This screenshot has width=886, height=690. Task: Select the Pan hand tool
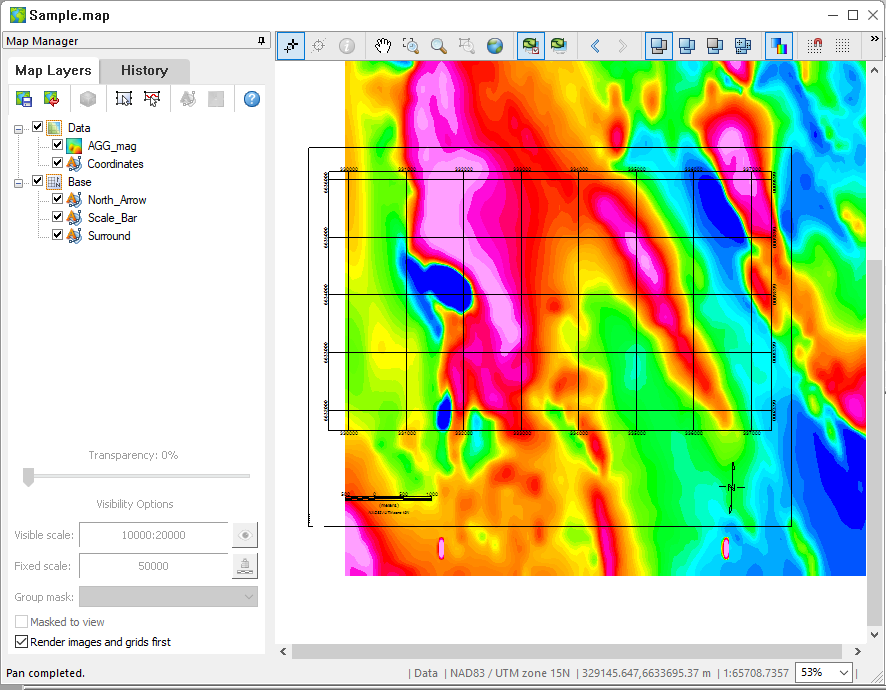tap(382, 45)
